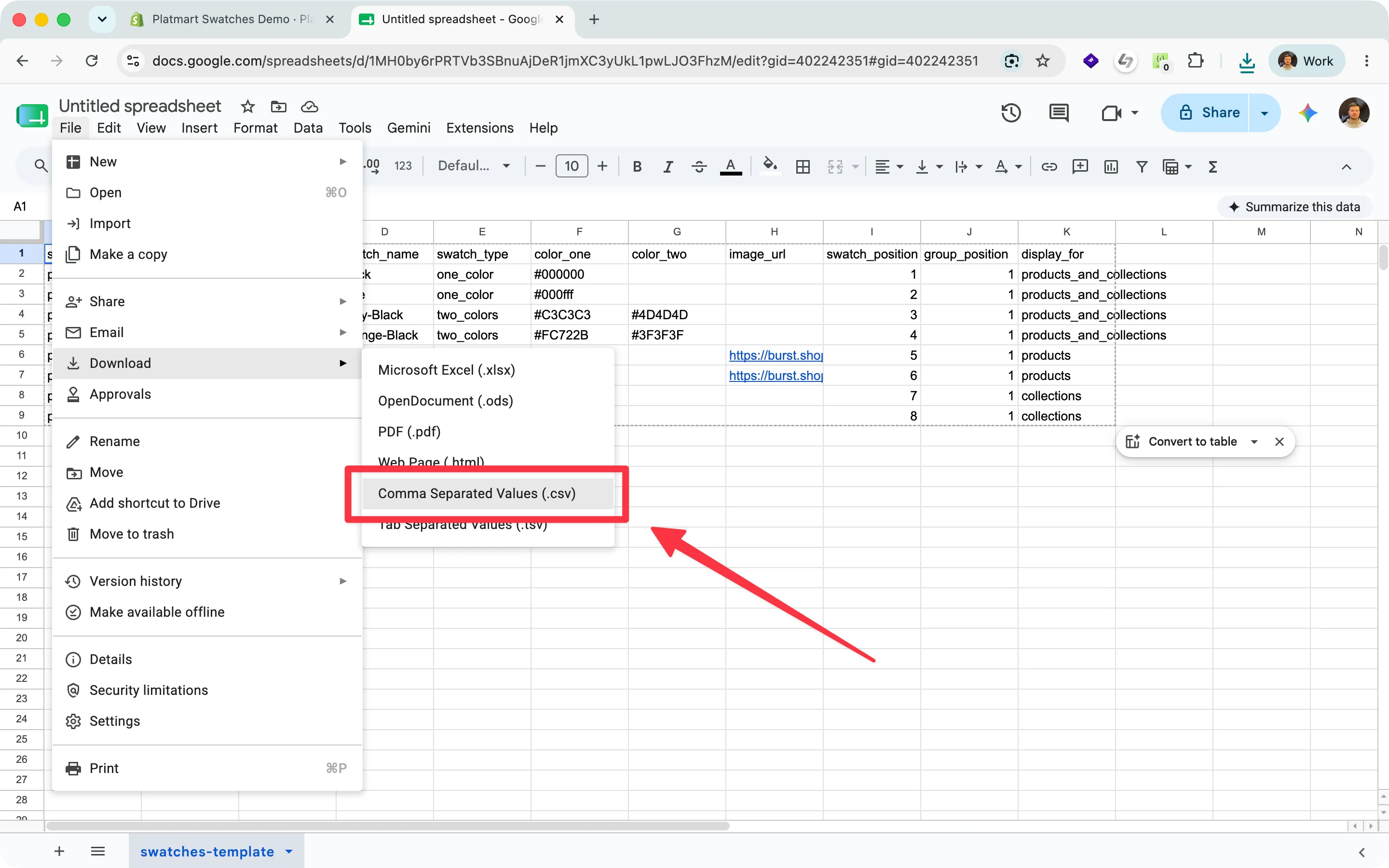Viewport: 1389px width, 868px height.
Task: Click the insert link icon
Action: (1049, 166)
